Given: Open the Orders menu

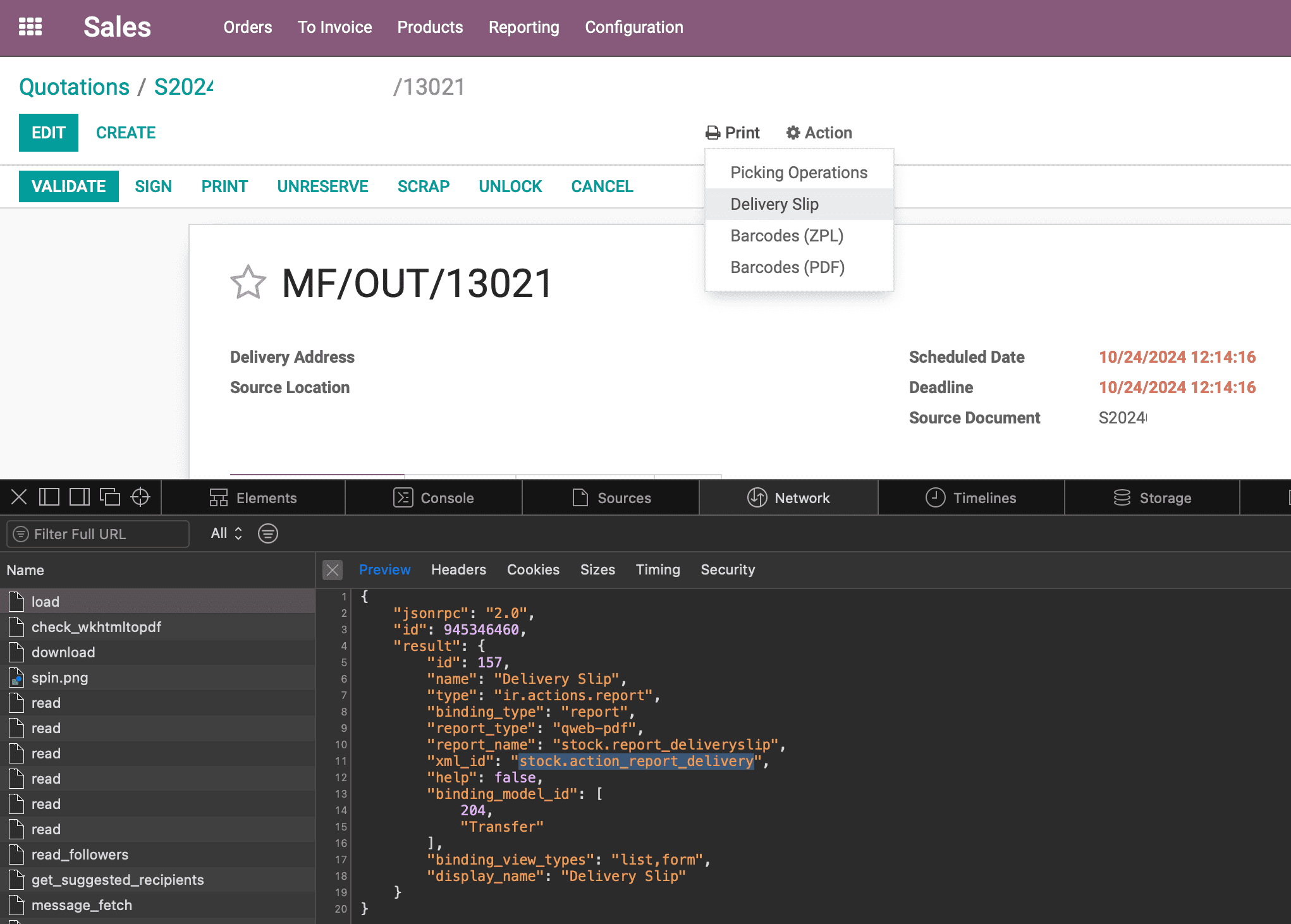Looking at the screenshot, I should point(248,27).
